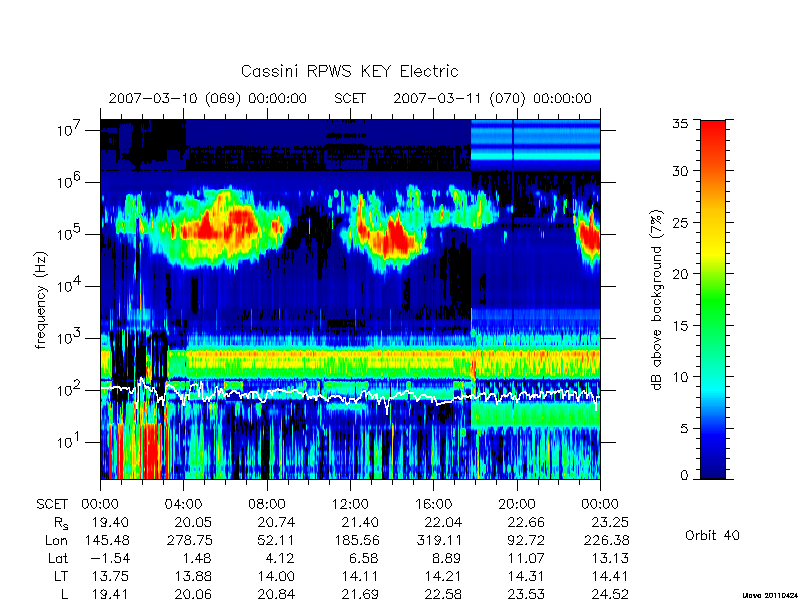Click the colorbar value 15

680,326
